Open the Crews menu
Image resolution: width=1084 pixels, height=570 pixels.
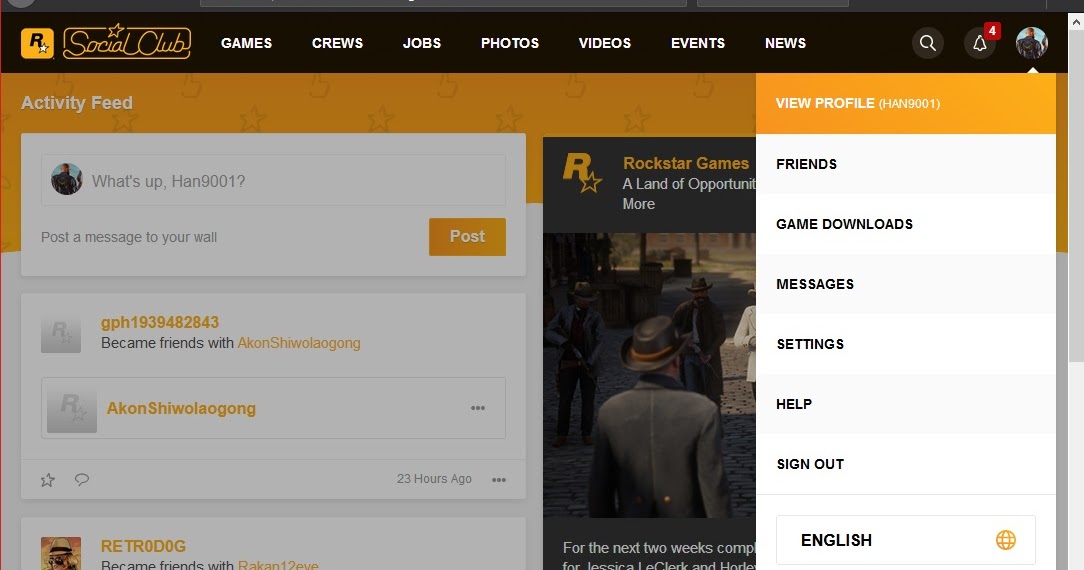click(337, 43)
